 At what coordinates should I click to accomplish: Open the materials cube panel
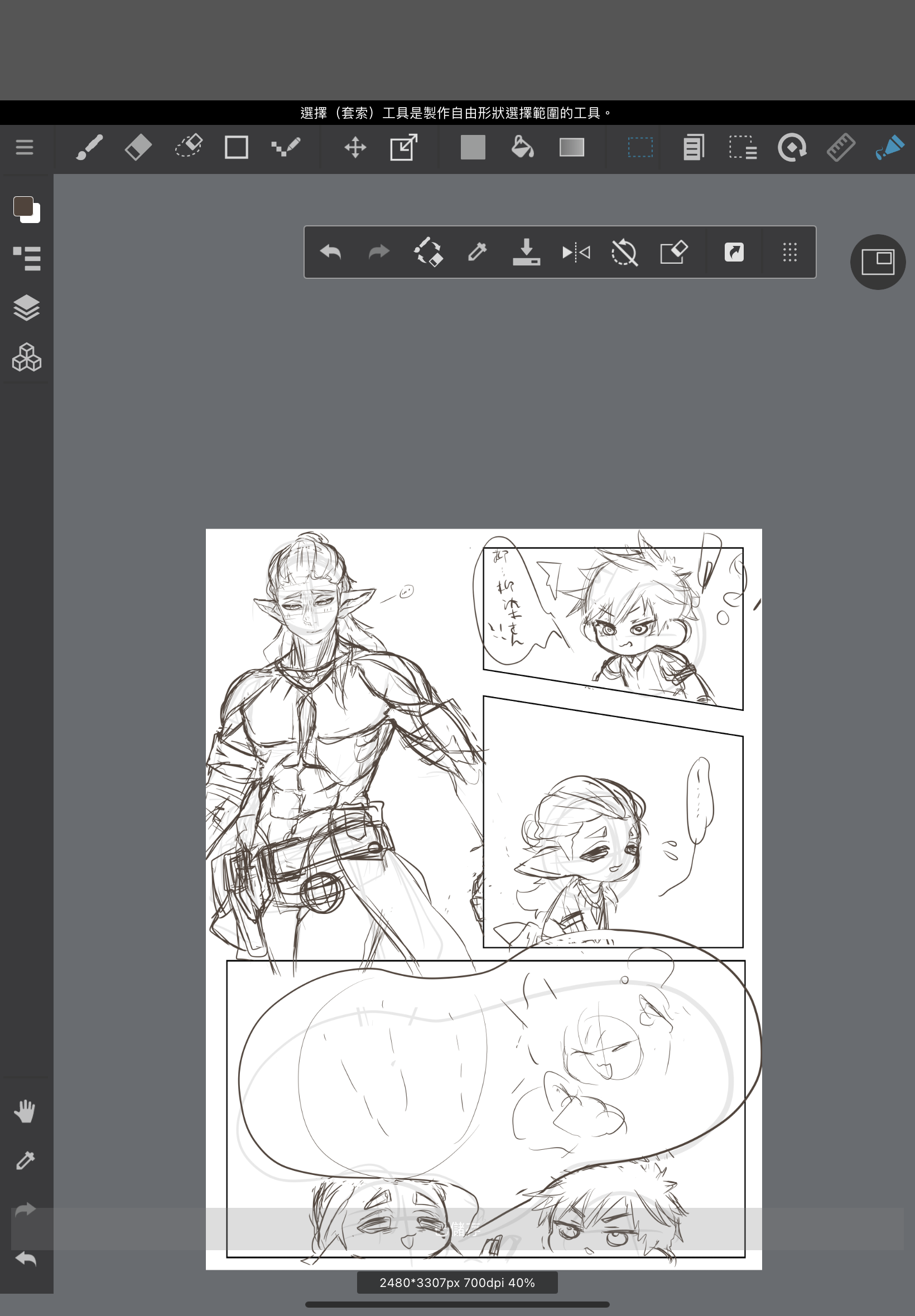tap(26, 357)
